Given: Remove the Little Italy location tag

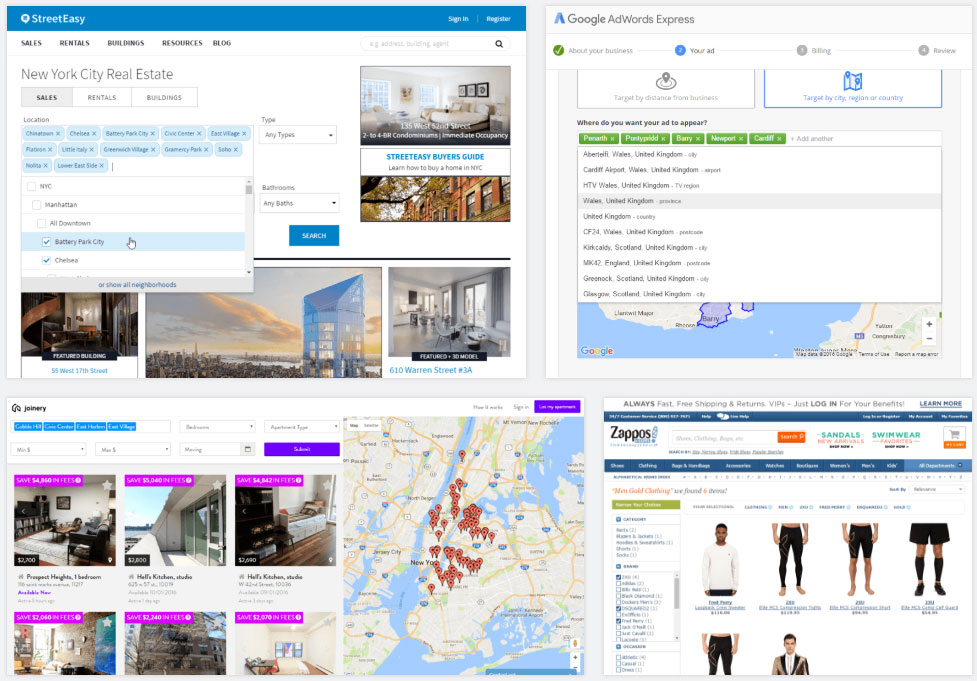Looking at the screenshot, I should [92, 150].
